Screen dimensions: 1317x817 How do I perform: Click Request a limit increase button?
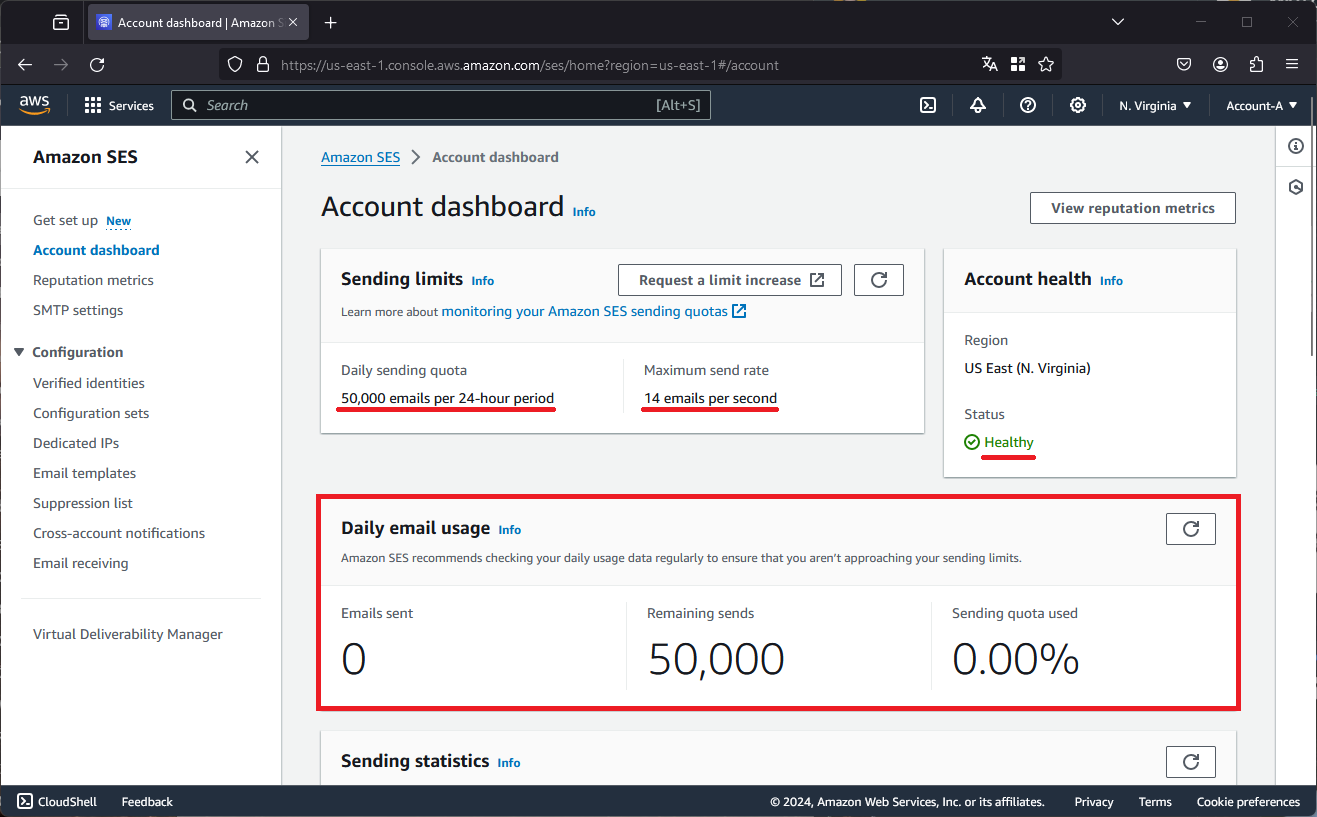pyautogui.click(x=730, y=280)
